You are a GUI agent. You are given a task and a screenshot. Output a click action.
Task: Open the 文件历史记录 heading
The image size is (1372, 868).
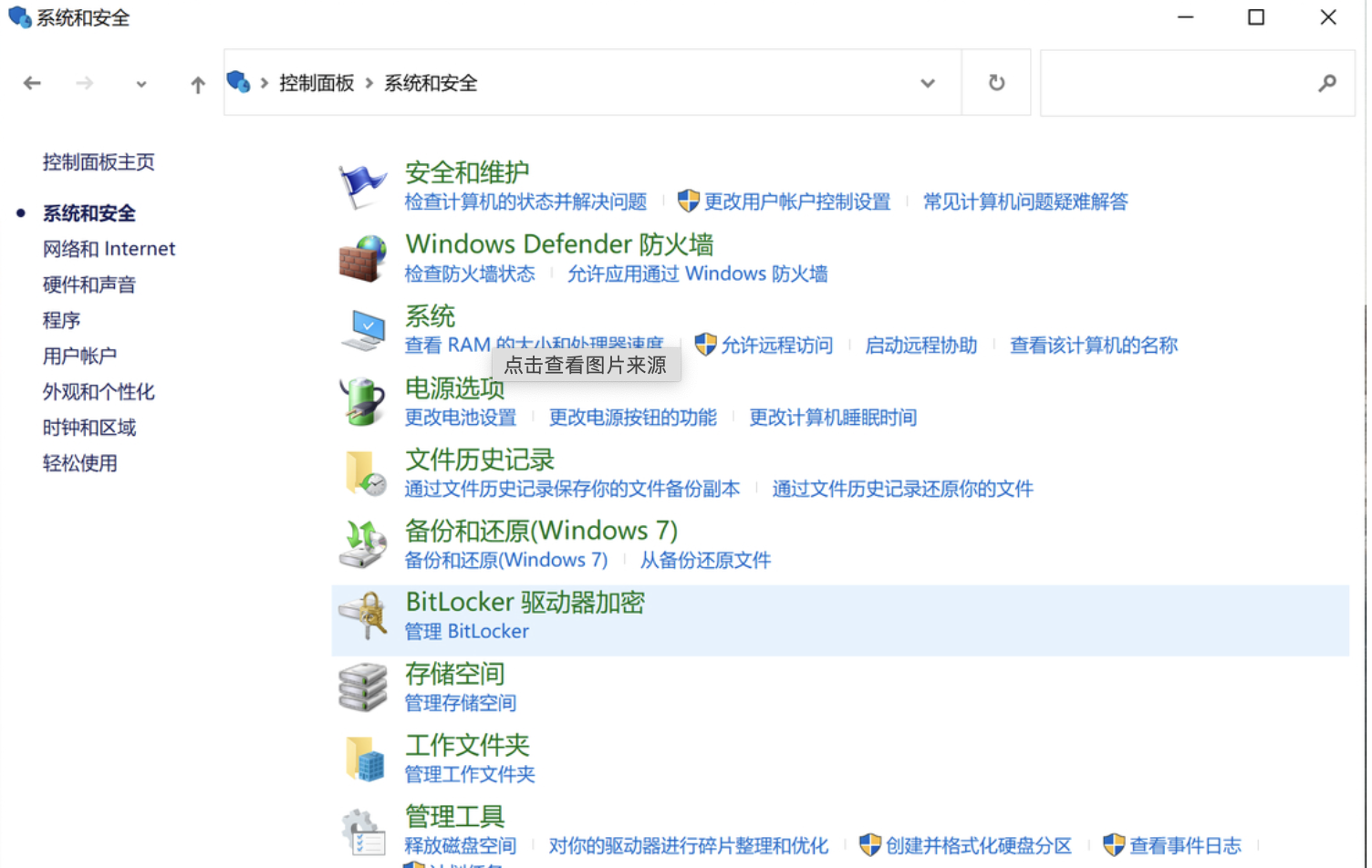[x=480, y=460]
